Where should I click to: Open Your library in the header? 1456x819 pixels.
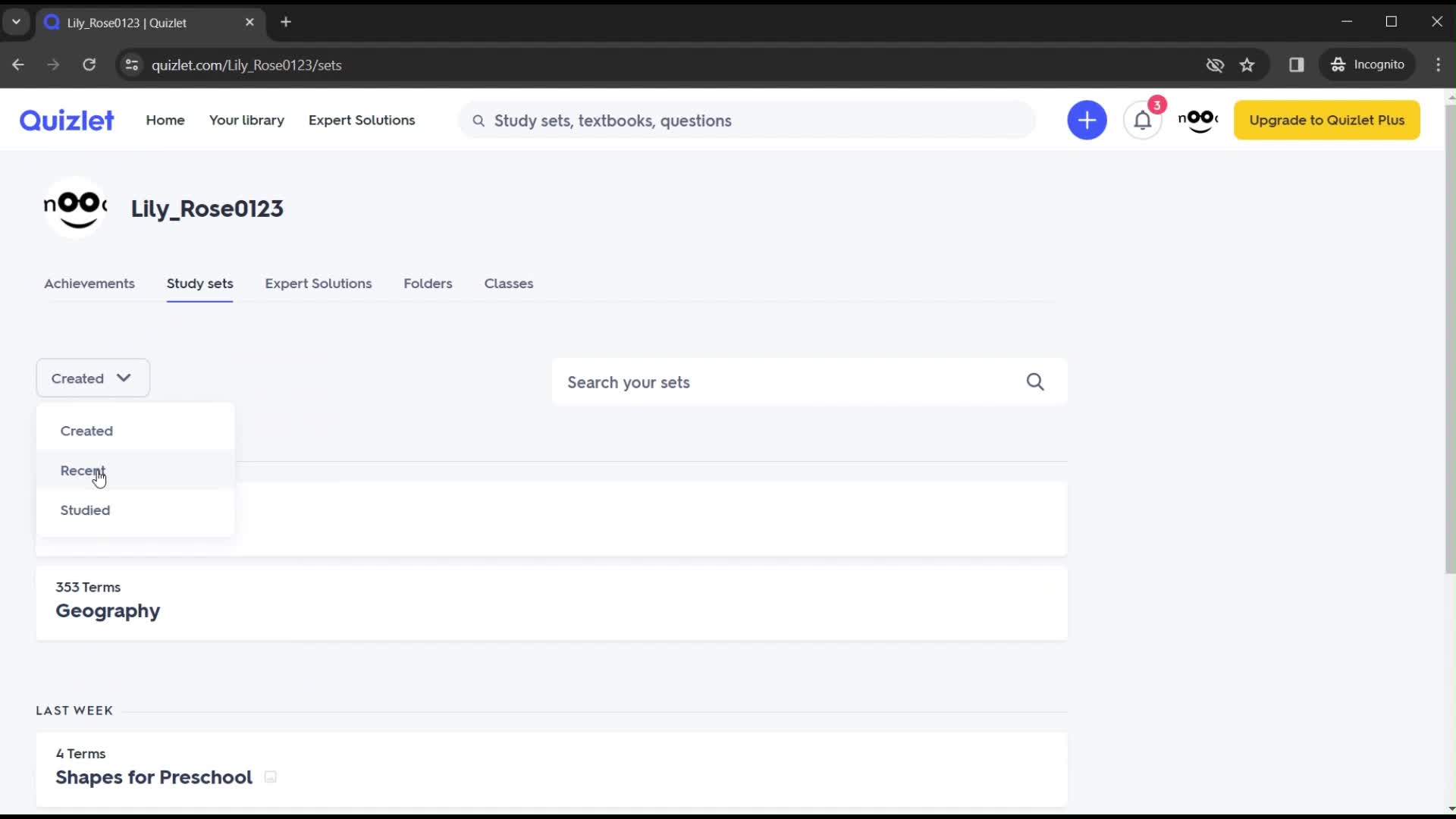pyautogui.click(x=246, y=121)
